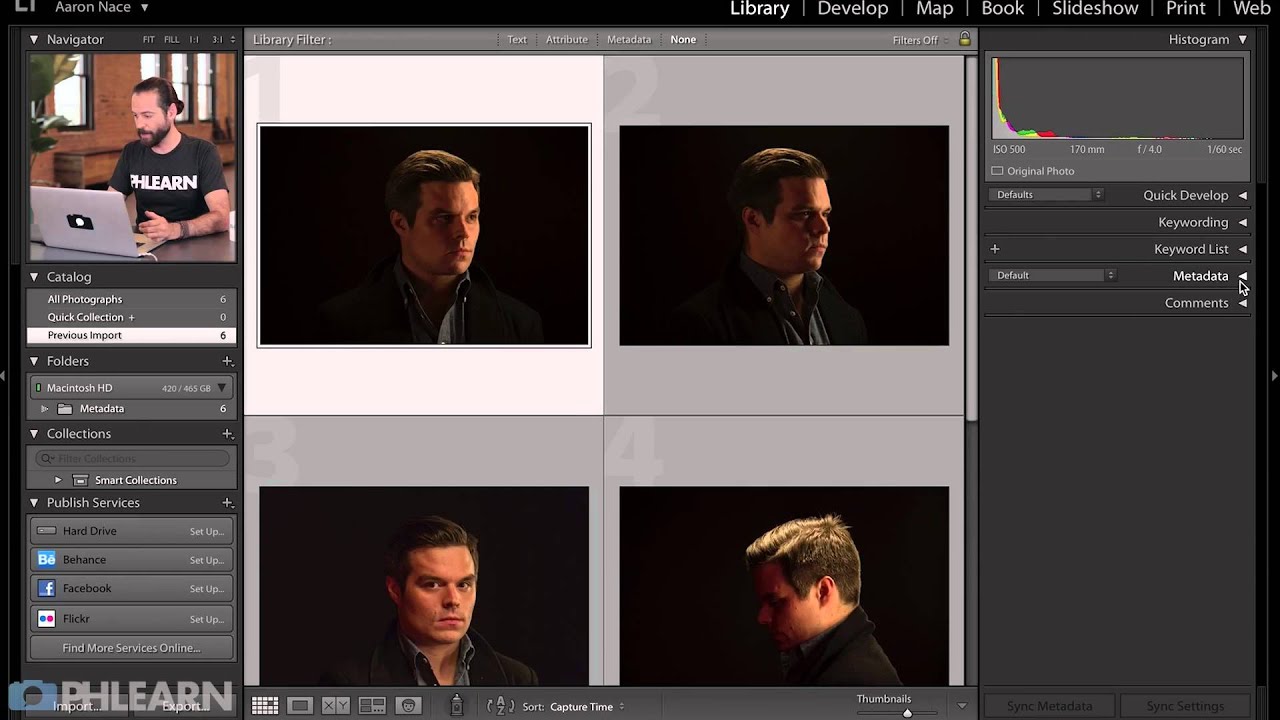Pick up the Painter spray can tool
Image resolution: width=1280 pixels, height=720 pixels.
(x=456, y=705)
